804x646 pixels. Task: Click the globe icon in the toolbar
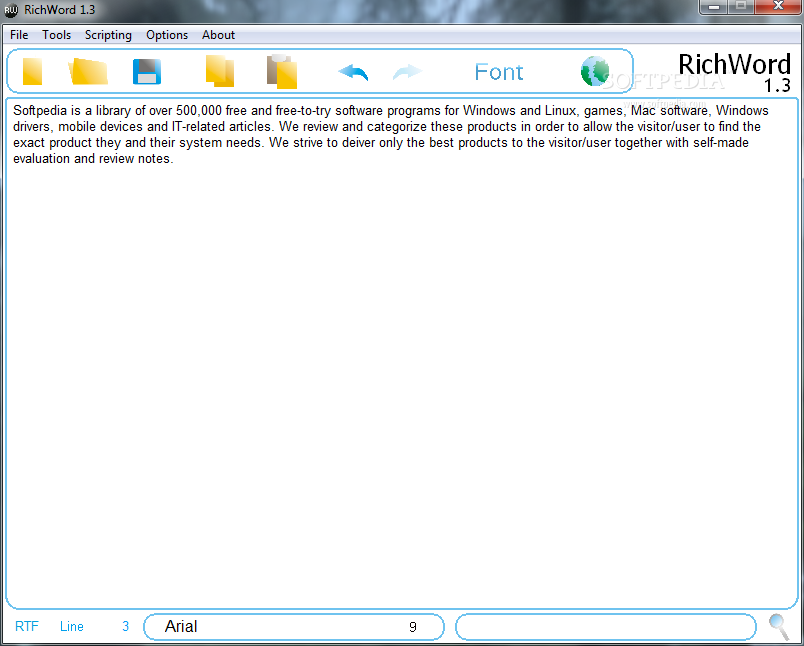pos(595,71)
